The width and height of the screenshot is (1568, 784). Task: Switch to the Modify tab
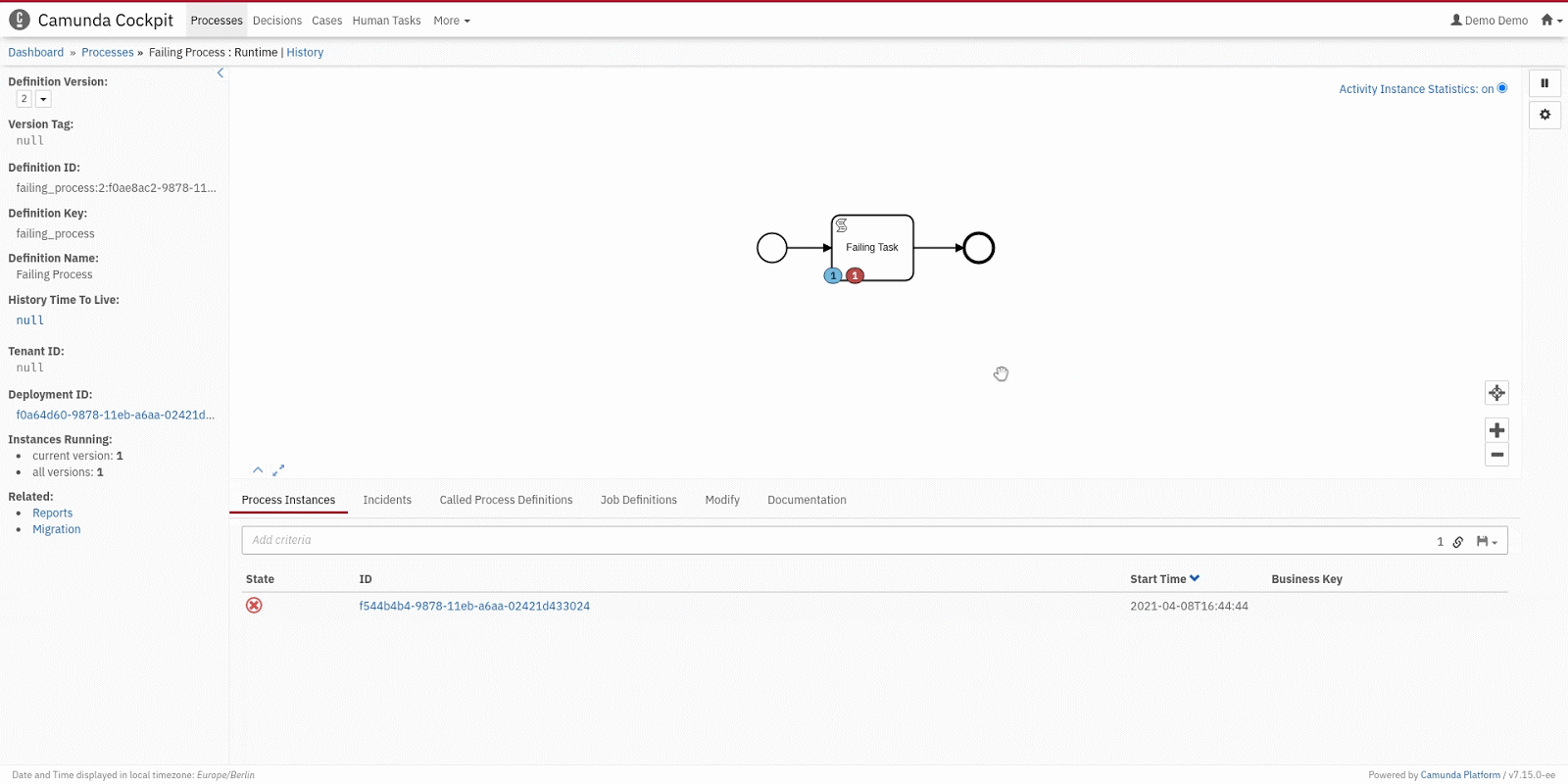click(x=722, y=500)
